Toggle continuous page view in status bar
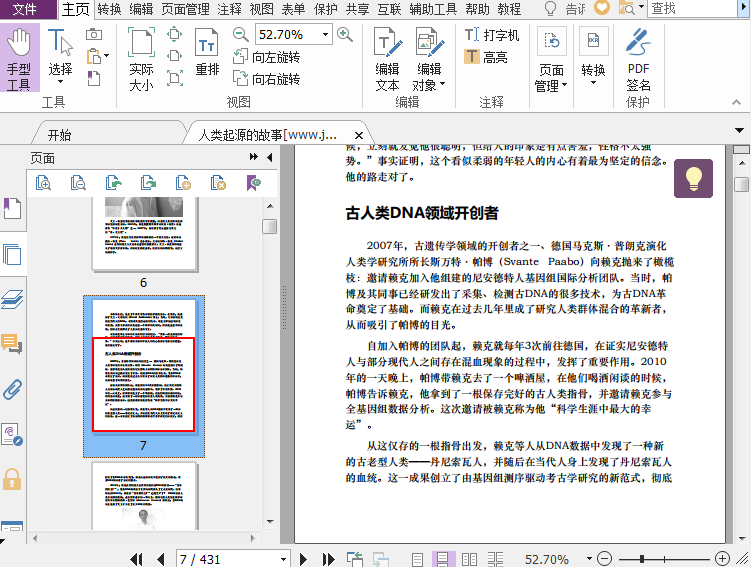This screenshot has width=751, height=567. [440, 559]
